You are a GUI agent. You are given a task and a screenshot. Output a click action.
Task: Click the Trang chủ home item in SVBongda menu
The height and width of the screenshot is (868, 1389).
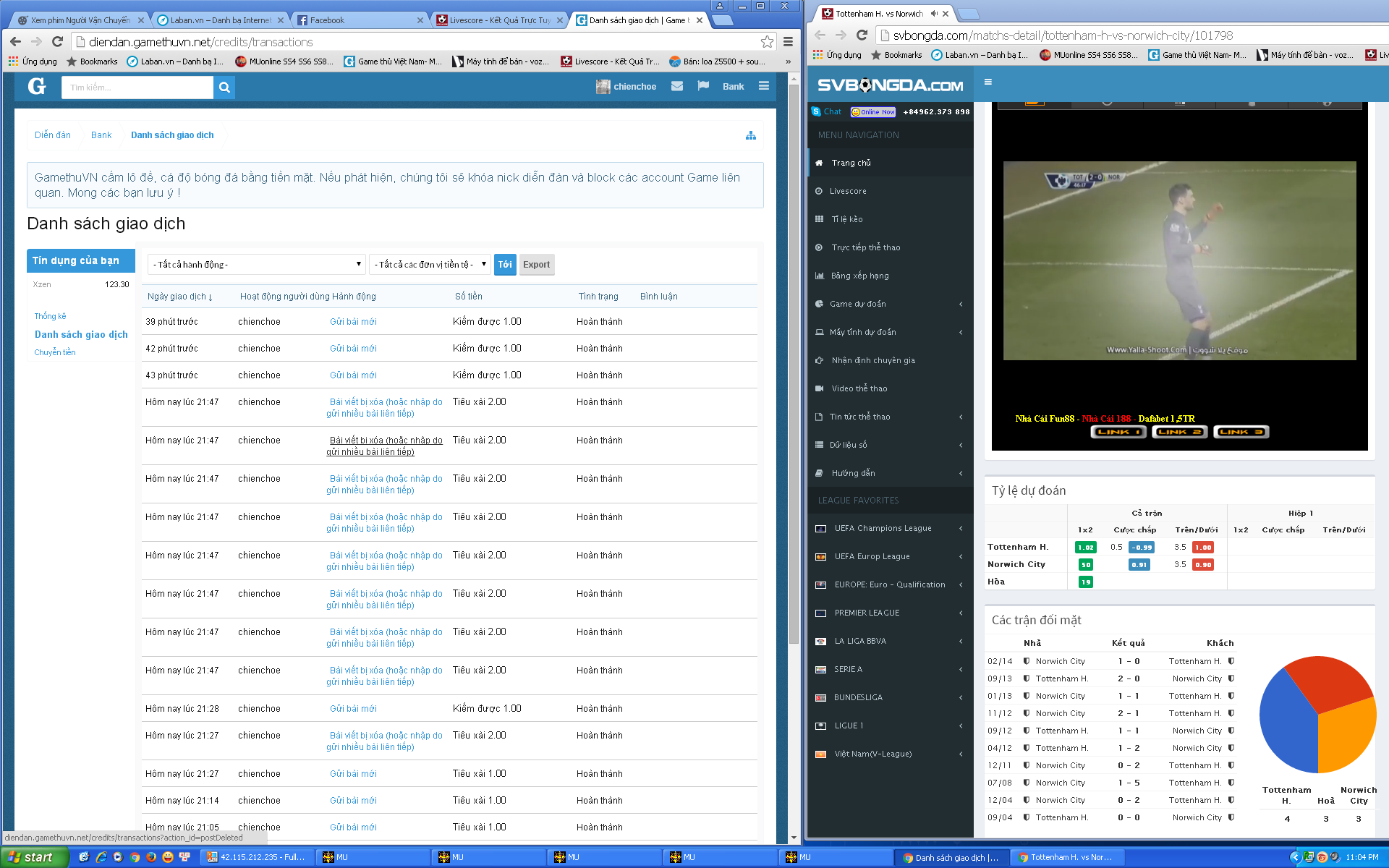pos(890,163)
